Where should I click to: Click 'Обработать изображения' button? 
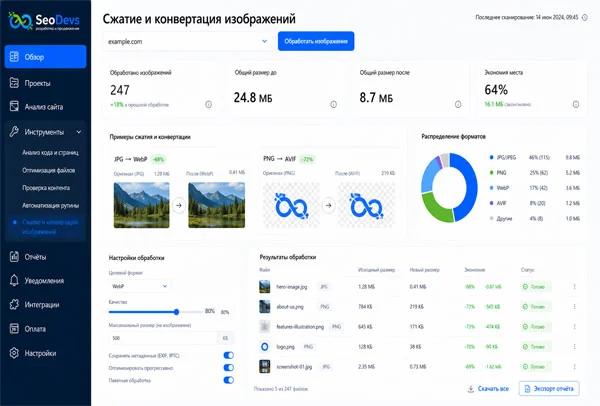point(316,41)
